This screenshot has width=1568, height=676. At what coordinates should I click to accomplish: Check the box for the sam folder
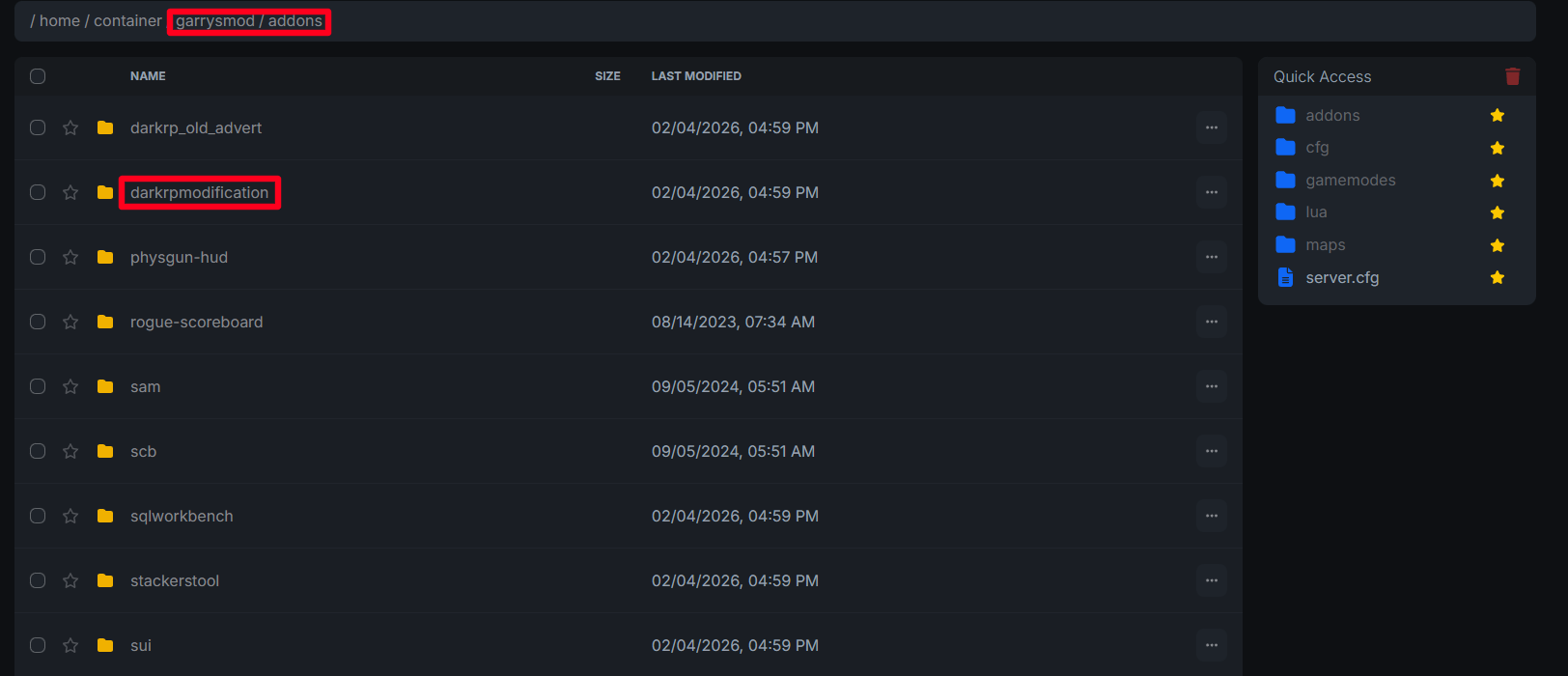38,386
